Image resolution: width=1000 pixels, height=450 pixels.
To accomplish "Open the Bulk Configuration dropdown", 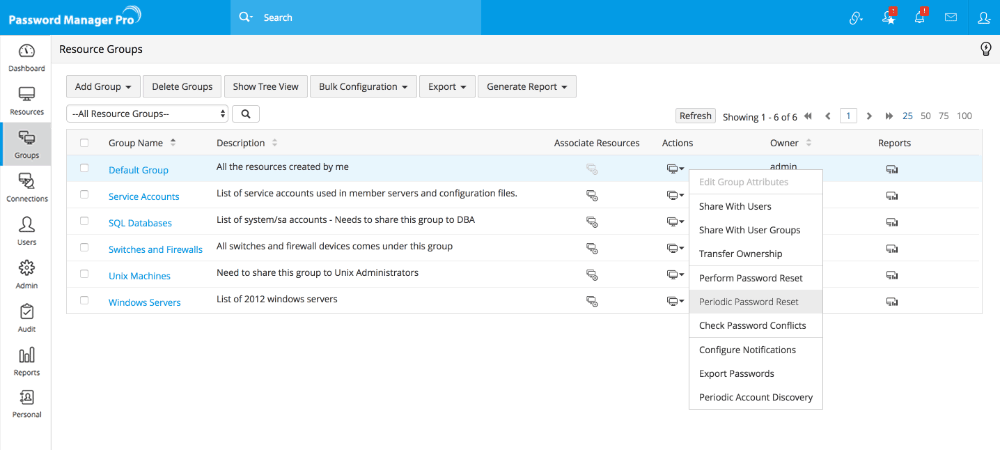I will point(362,87).
